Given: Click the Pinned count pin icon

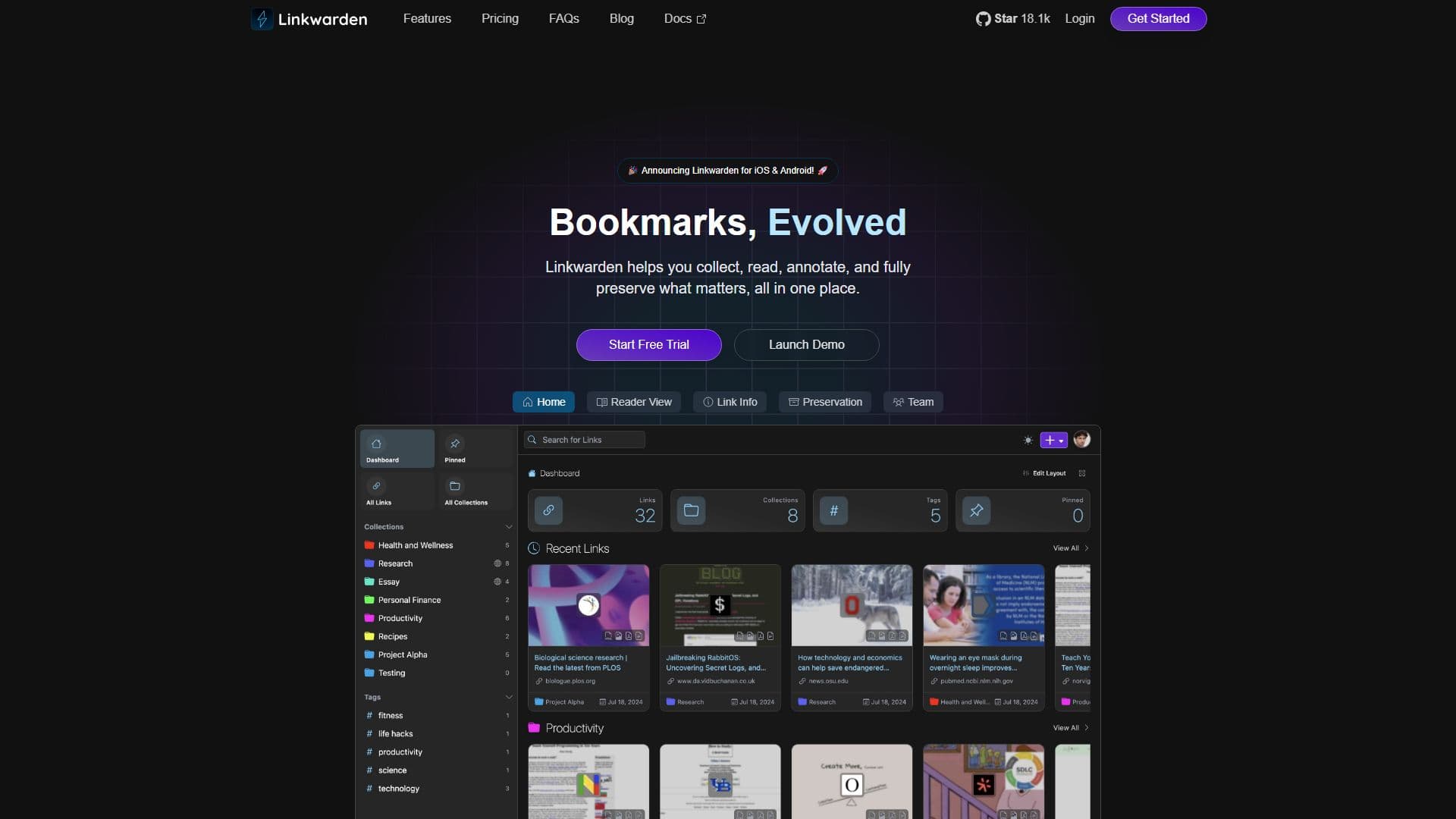Looking at the screenshot, I should click(x=976, y=510).
